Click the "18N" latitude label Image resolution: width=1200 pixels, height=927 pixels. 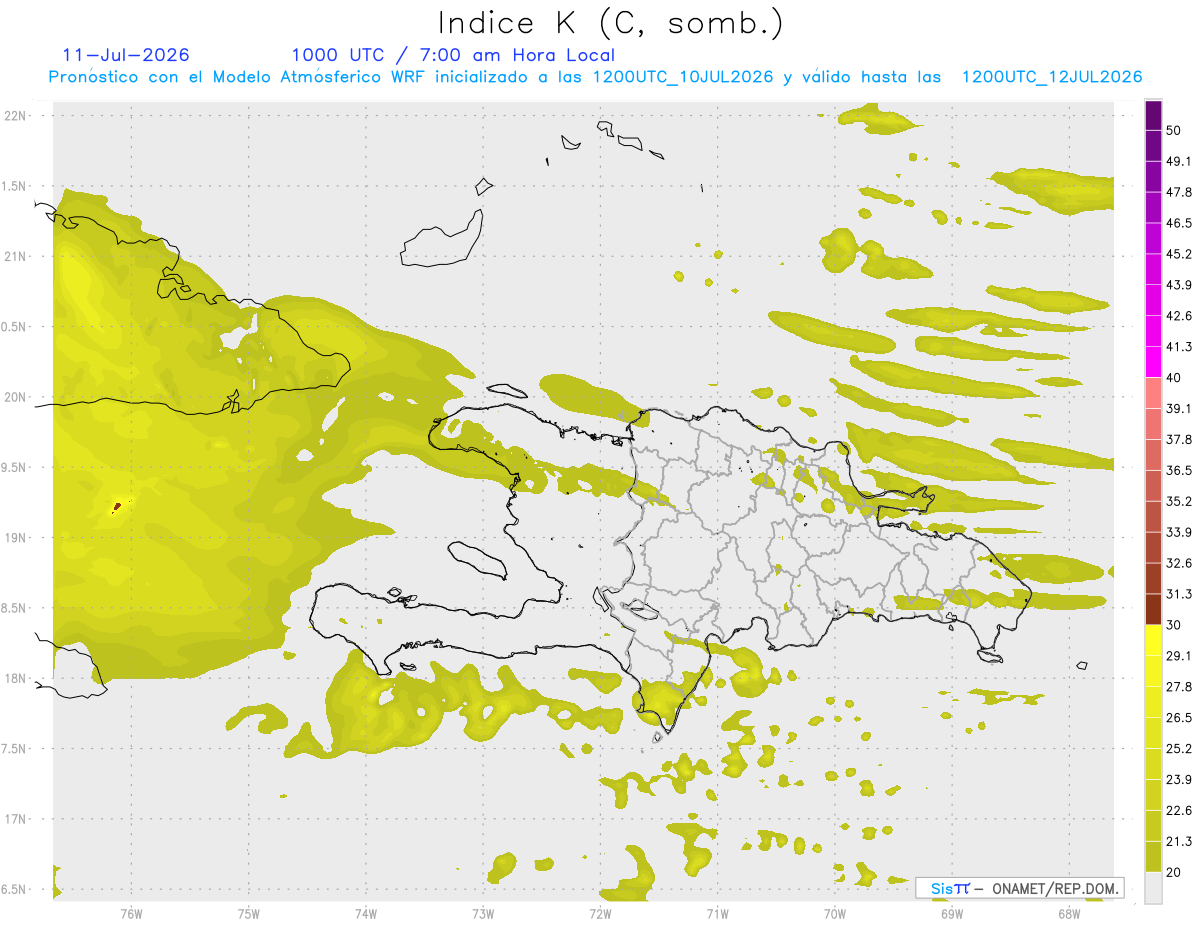click(15, 678)
